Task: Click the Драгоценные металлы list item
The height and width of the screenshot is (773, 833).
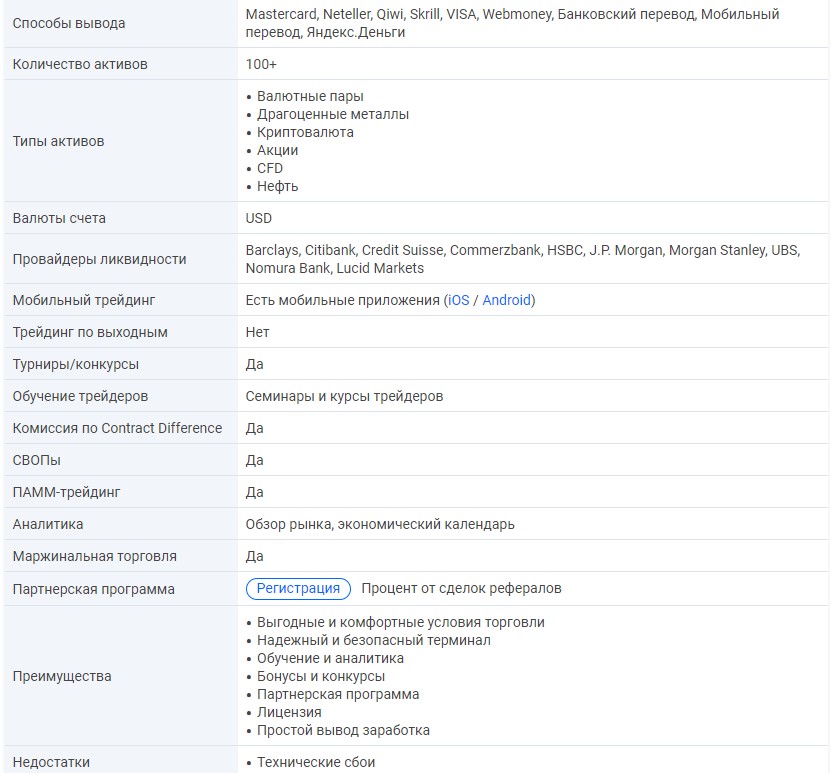Action: pyautogui.click(x=332, y=114)
